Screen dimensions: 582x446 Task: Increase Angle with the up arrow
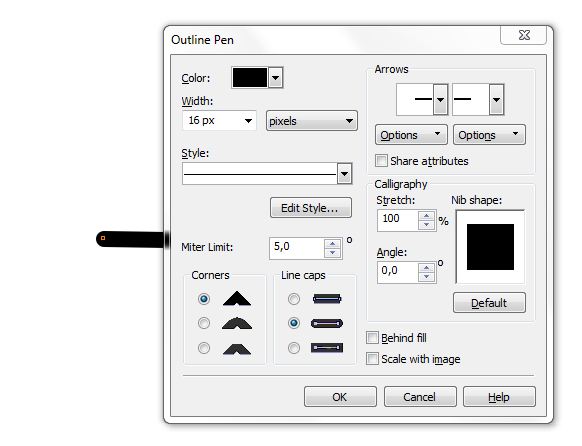(x=426, y=268)
